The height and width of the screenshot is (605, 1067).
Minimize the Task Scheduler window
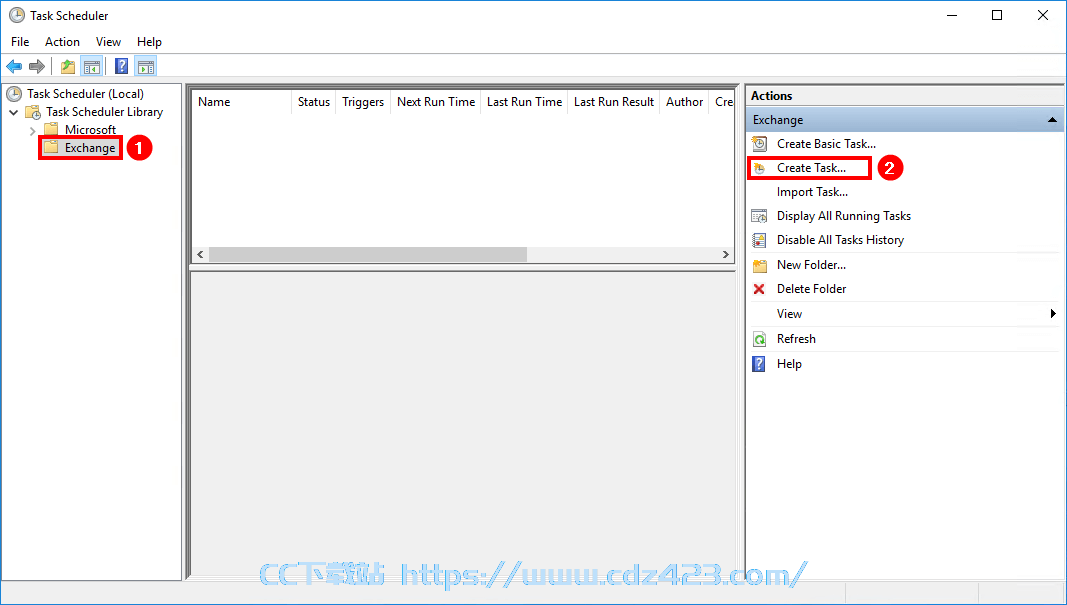[951, 15]
